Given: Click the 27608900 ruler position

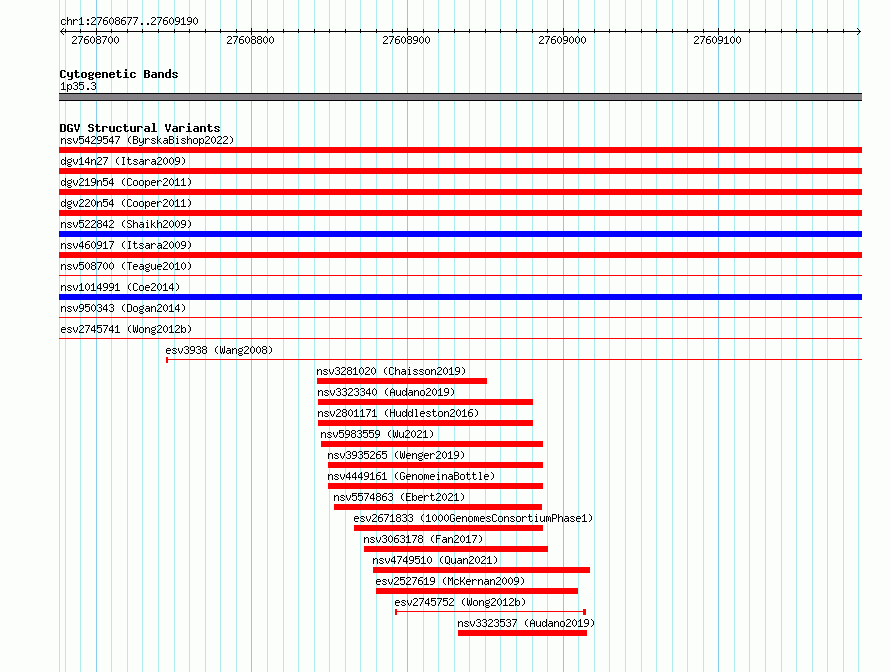Looking at the screenshot, I should coord(406,40).
